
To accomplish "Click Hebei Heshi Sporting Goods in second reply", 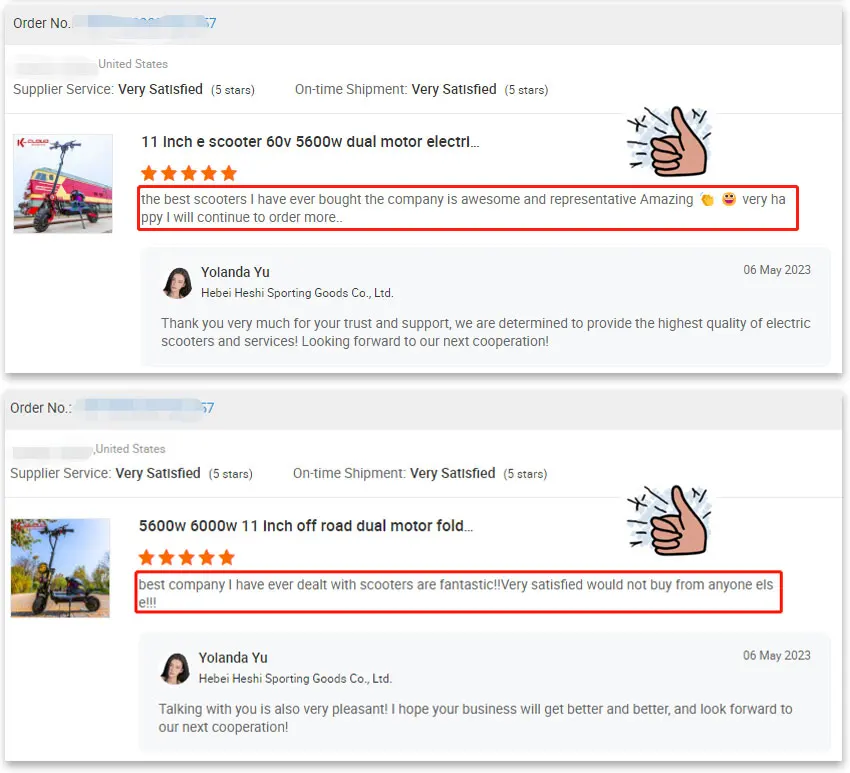I will (x=295, y=679).
